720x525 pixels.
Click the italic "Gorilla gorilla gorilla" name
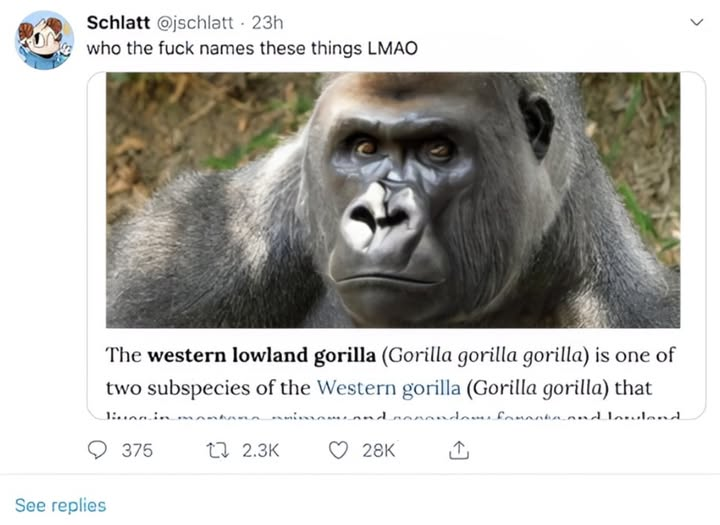click(476, 355)
